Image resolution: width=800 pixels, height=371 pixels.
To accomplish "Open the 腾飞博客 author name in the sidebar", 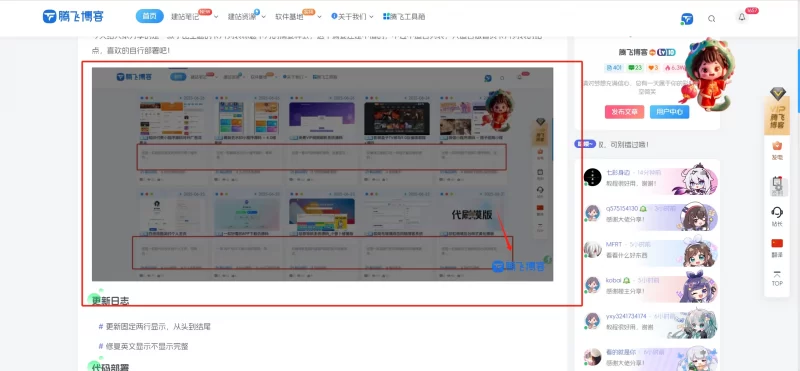I will pos(633,52).
